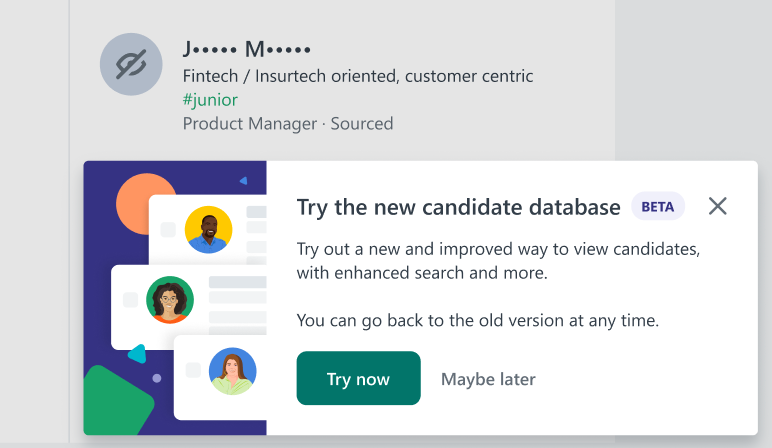
Task: Click the woman with glasses green avatar
Action: click(170, 299)
